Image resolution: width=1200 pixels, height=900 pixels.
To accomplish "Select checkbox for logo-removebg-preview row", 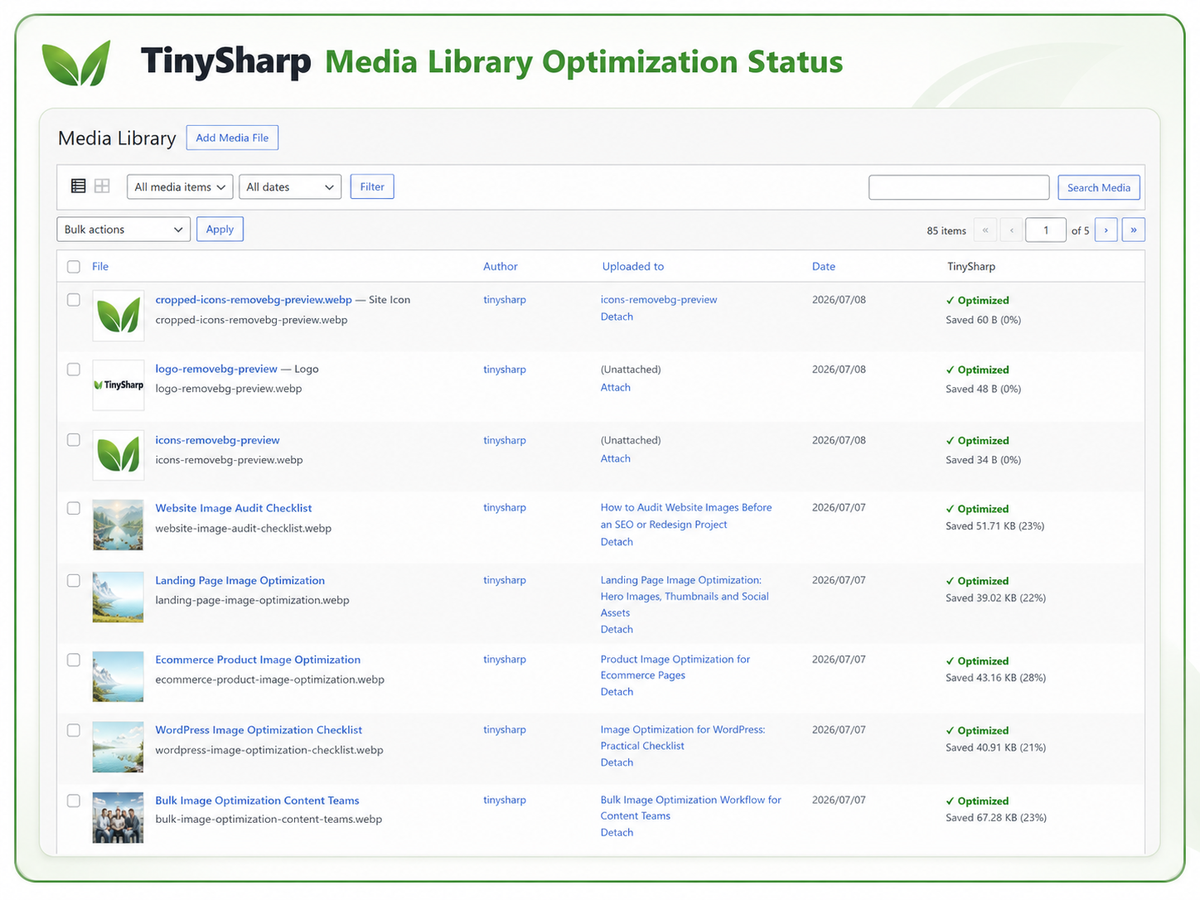I will [x=73, y=369].
